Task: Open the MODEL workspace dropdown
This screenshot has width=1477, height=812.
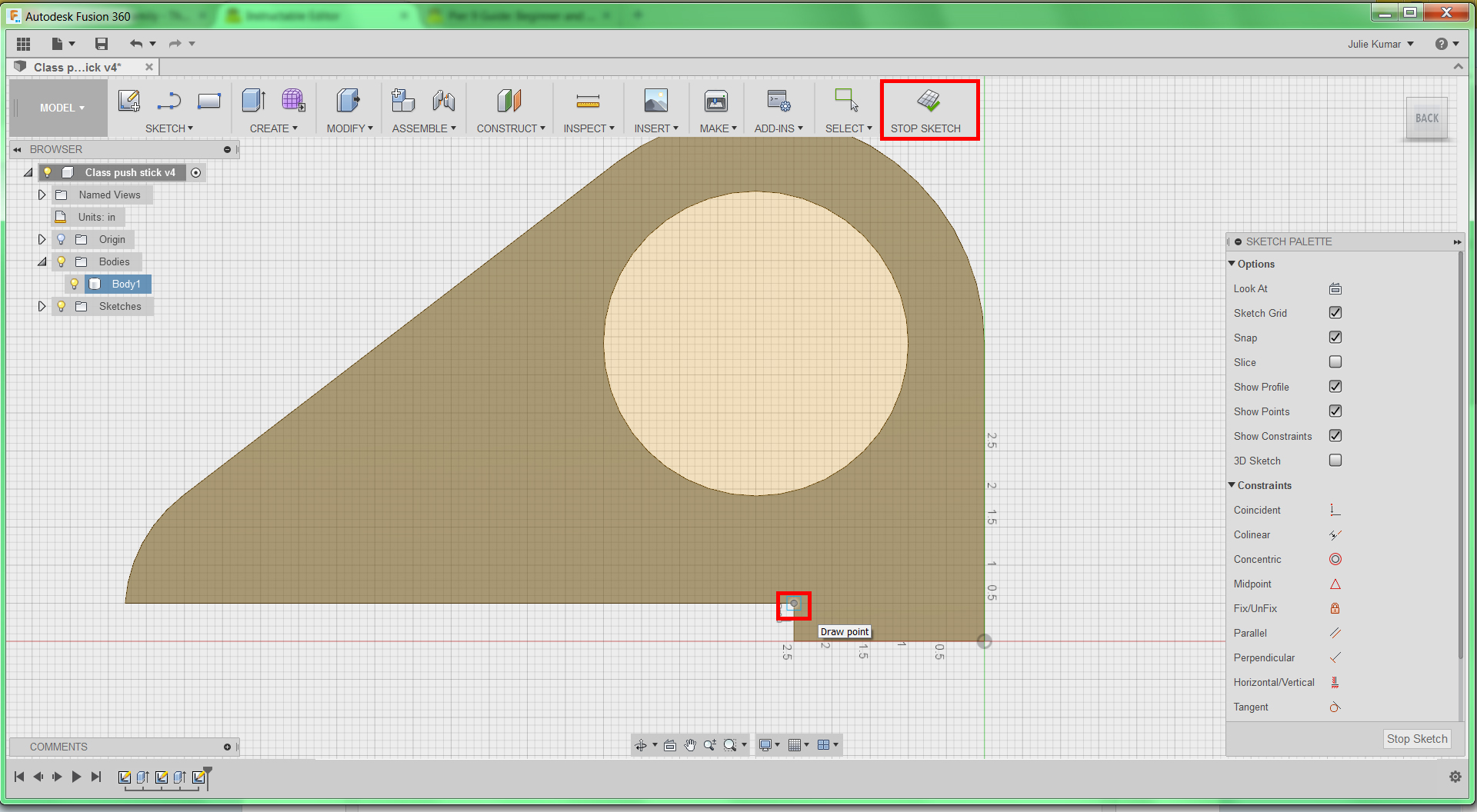Action: point(62,108)
